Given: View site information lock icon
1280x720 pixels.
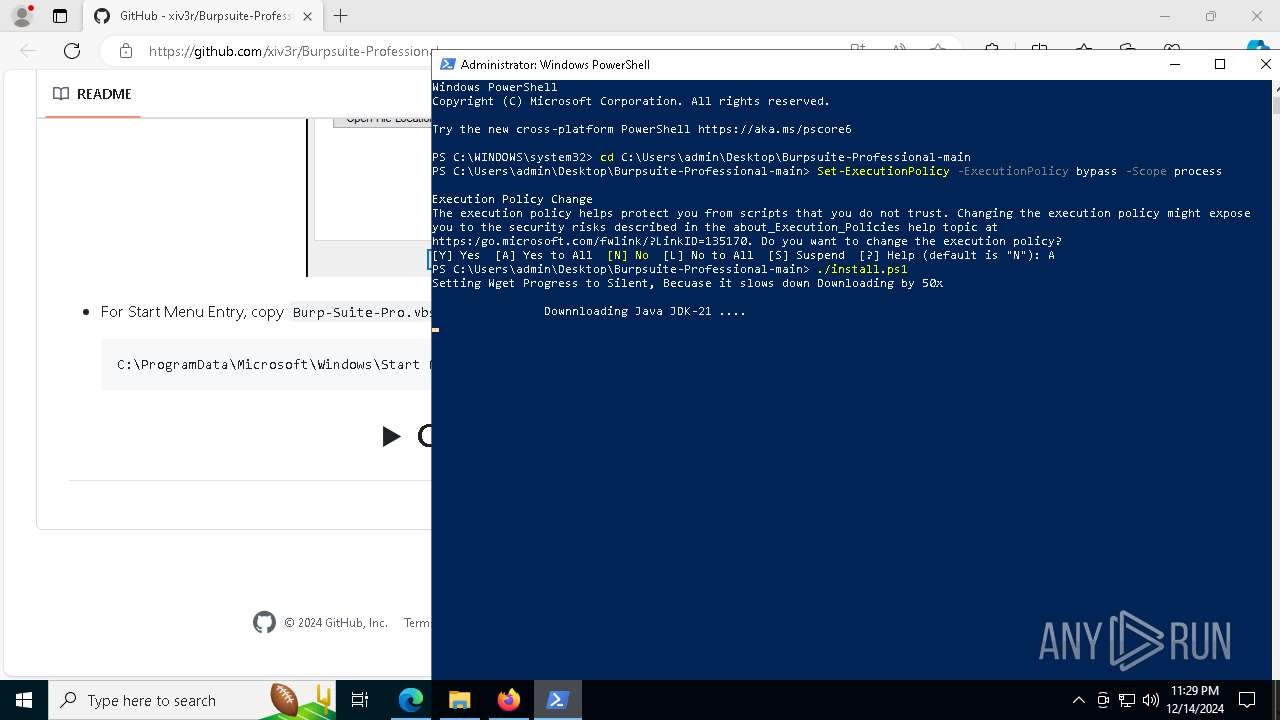Looking at the screenshot, I should [125, 50].
